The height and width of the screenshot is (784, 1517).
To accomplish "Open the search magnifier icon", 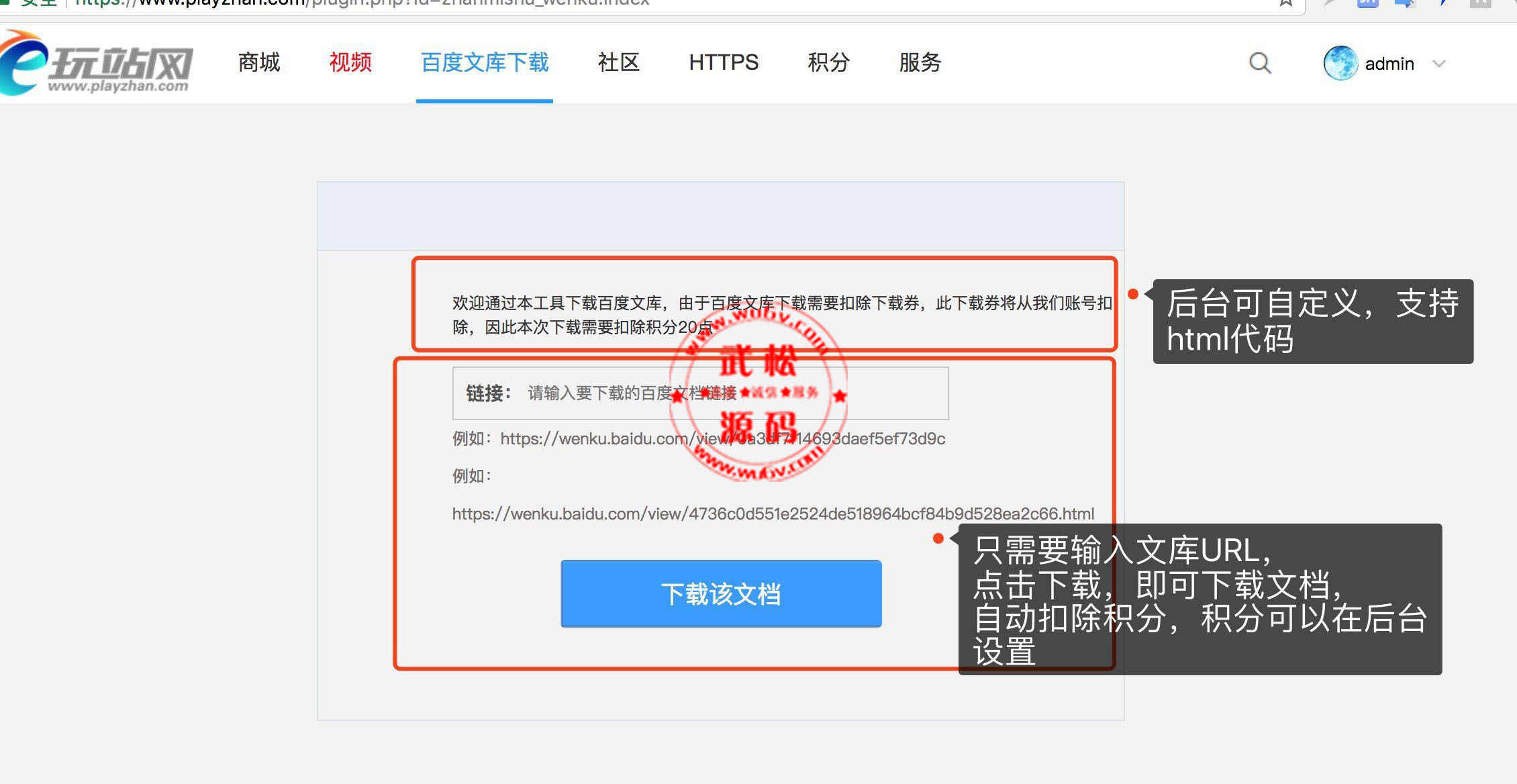I will tap(1260, 63).
